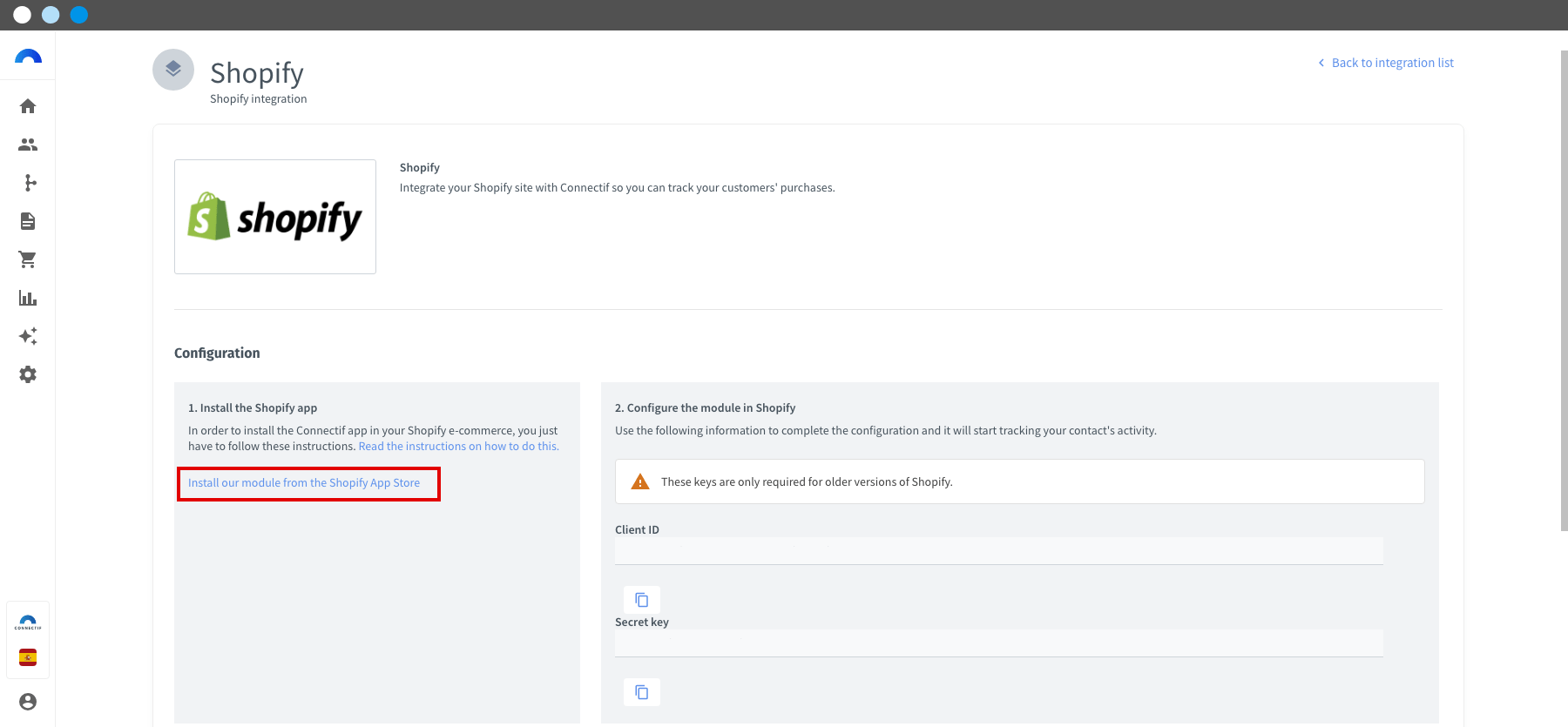
Task: Click the Spanish flag language icon
Action: pyautogui.click(x=28, y=657)
